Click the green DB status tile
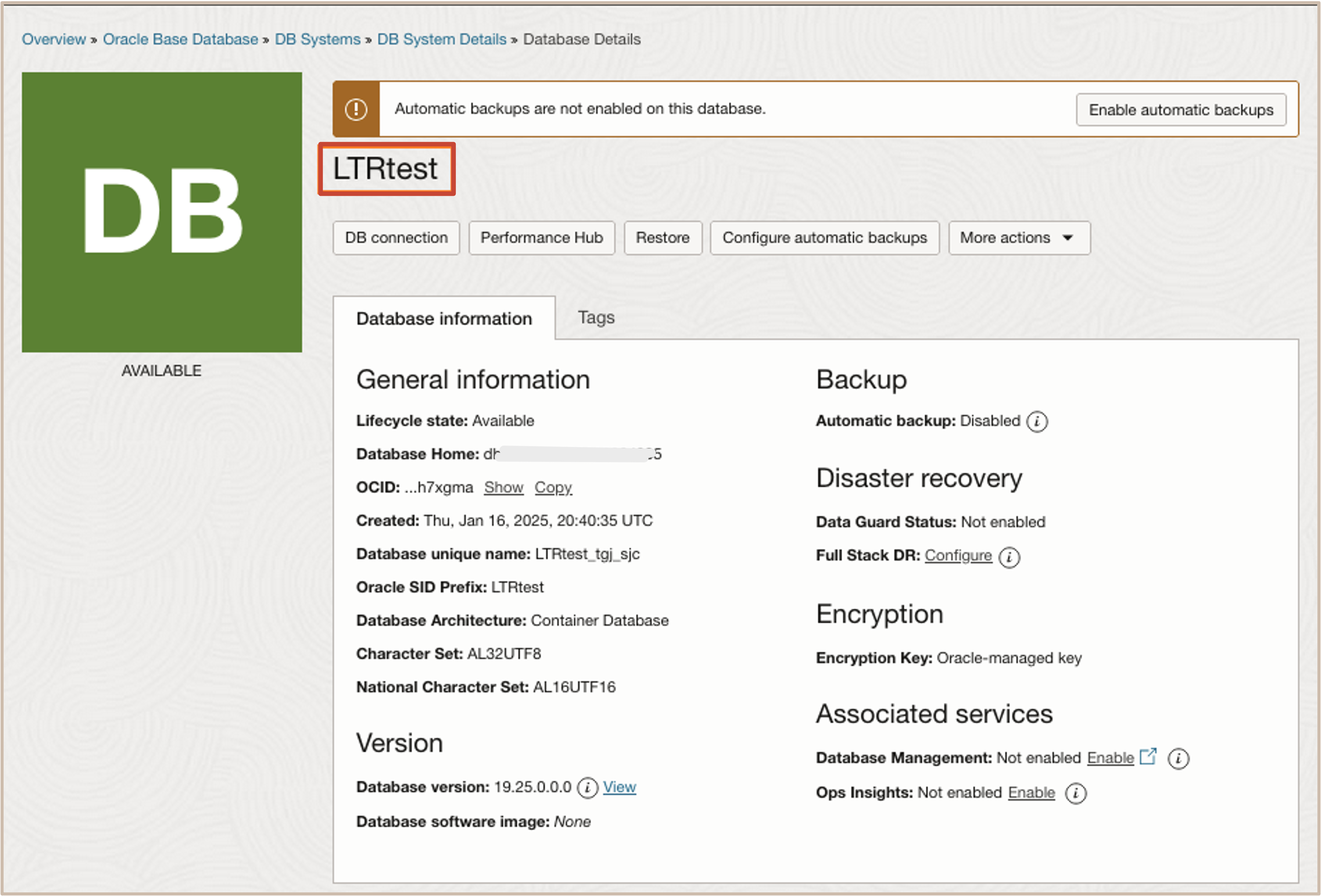 [162, 212]
